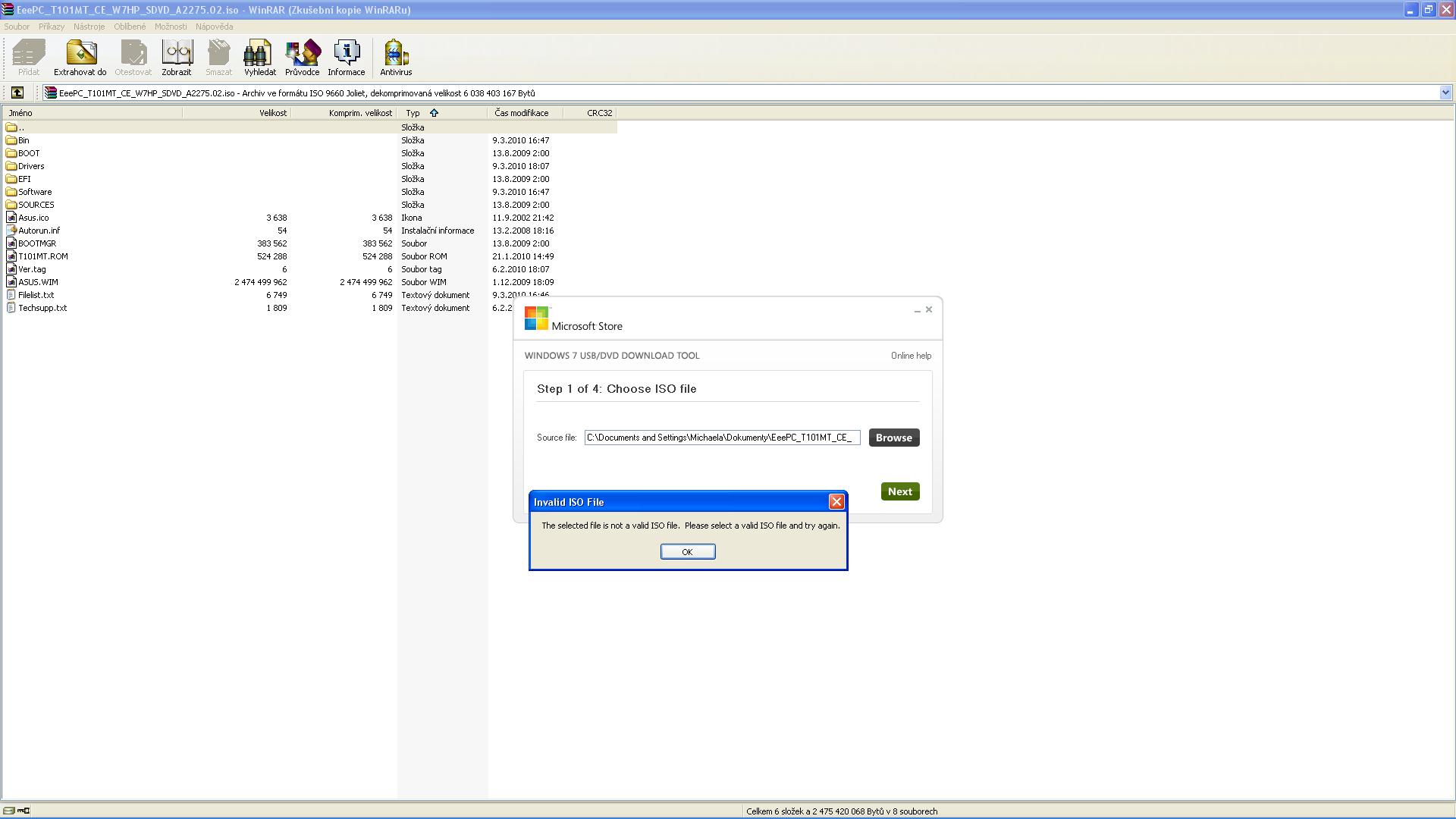Select the Autorun.inf file icon
Viewport: 1456px width, 819px height.
(x=11, y=231)
